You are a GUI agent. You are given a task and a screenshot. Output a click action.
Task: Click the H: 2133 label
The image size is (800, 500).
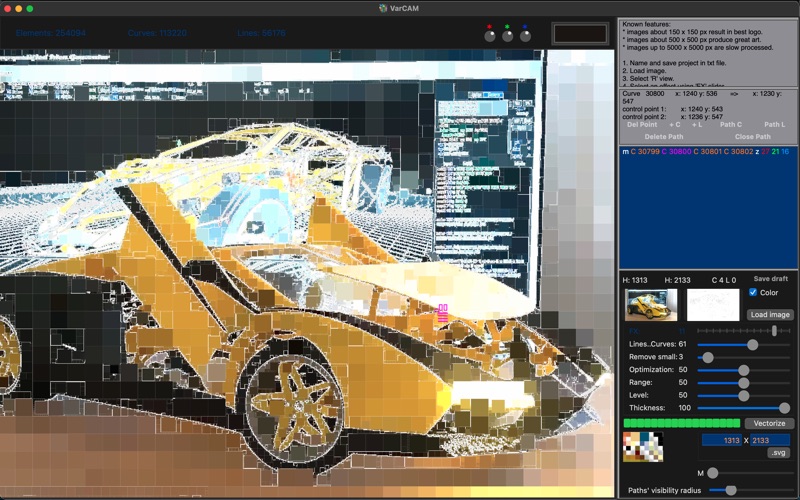click(677, 280)
